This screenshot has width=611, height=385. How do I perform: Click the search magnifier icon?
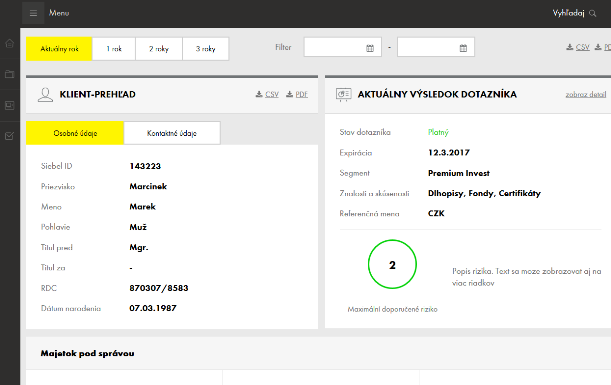coord(593,14)
